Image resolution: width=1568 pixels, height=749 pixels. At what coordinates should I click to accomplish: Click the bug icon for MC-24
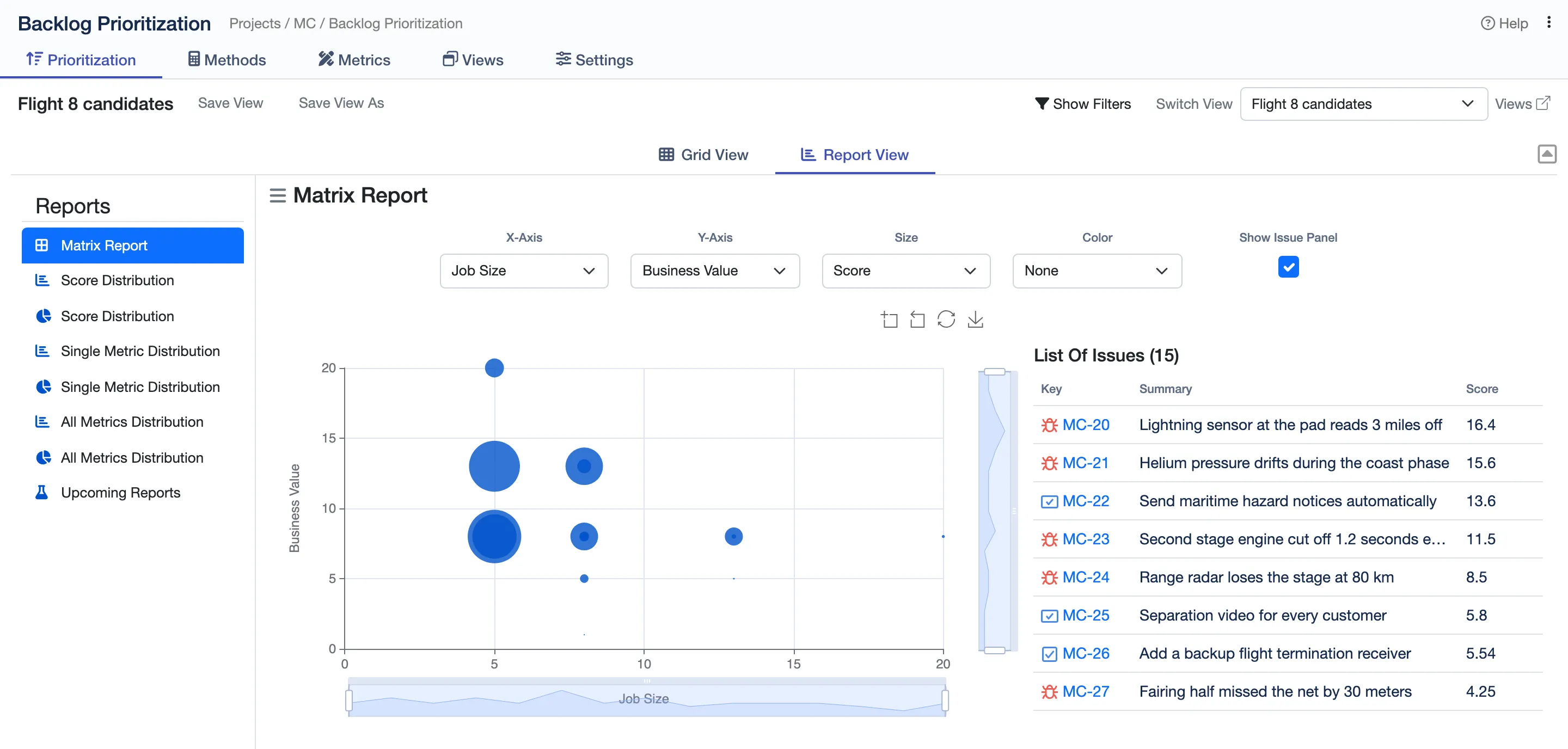click(x=1049, y=578)
